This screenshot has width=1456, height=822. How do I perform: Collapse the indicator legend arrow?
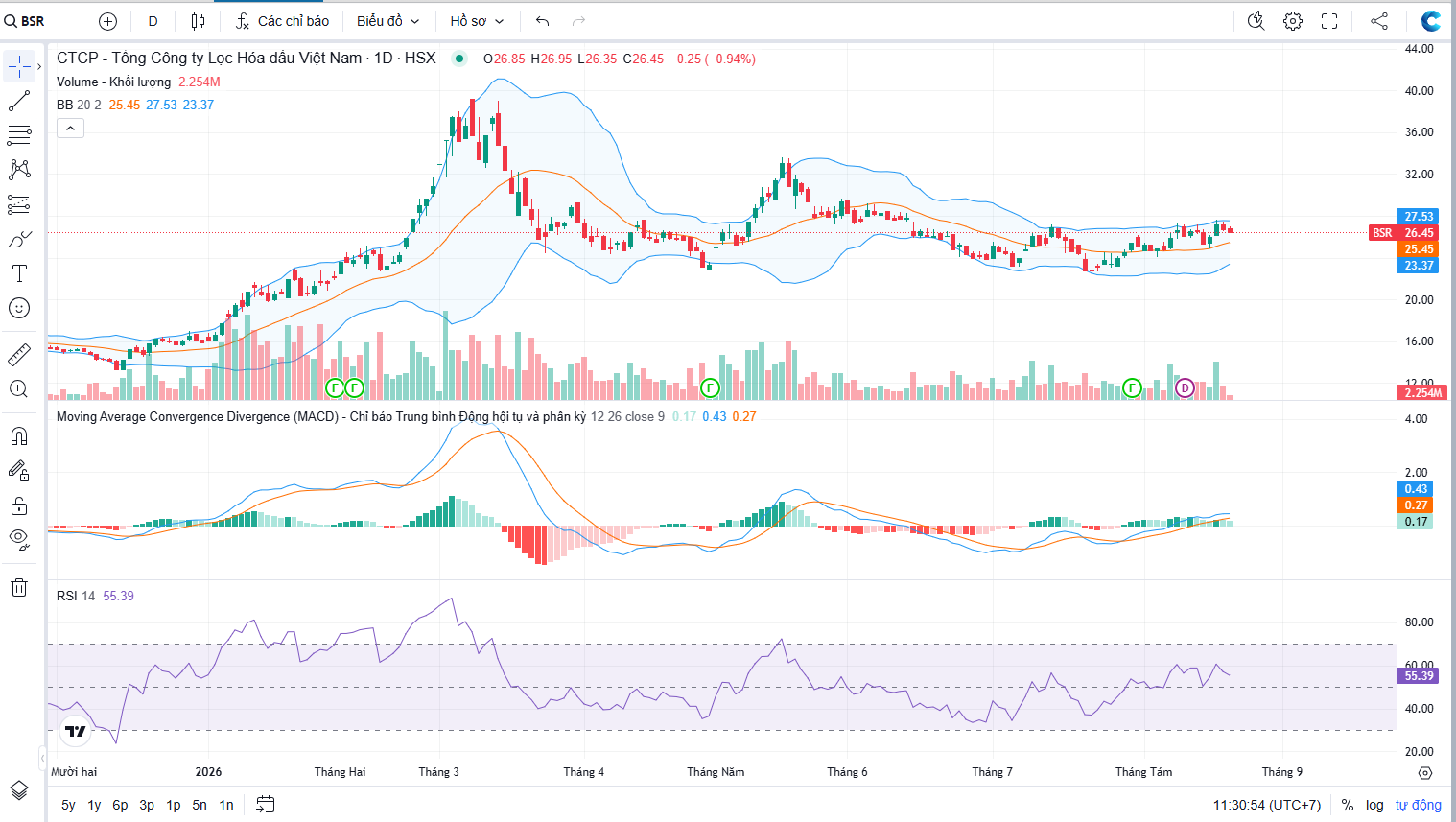tap(71, 128)
